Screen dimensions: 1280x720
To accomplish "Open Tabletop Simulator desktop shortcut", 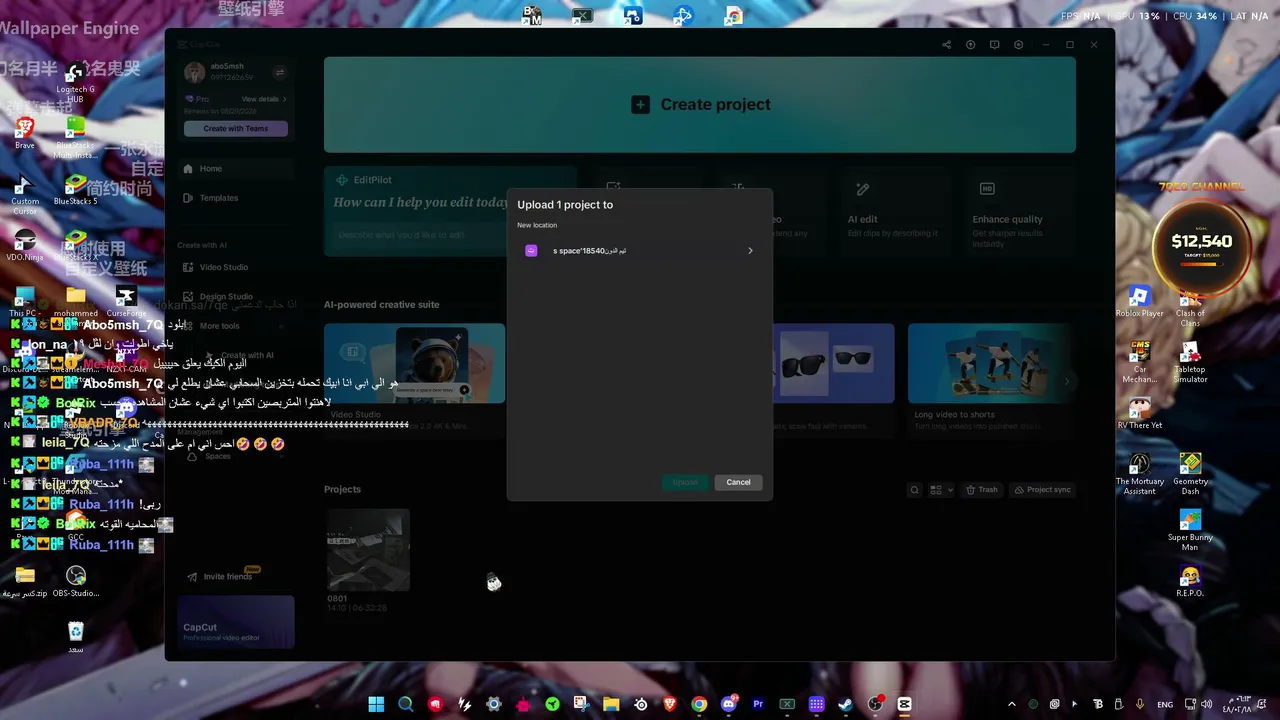I will point(1190,362).
